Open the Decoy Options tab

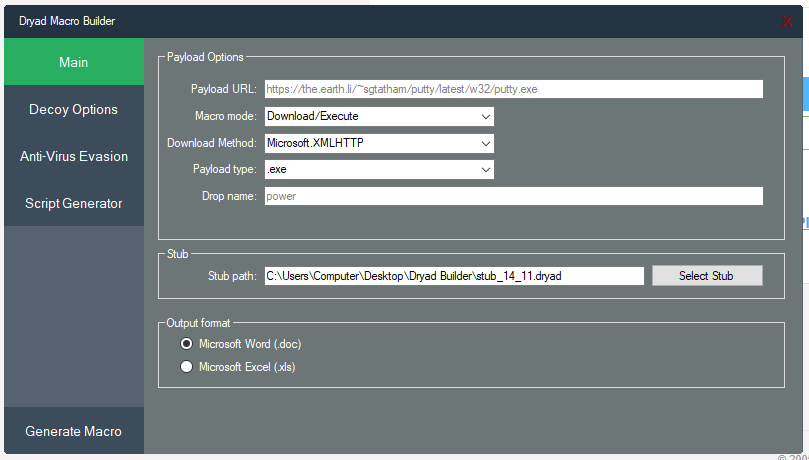click(74, 109)
